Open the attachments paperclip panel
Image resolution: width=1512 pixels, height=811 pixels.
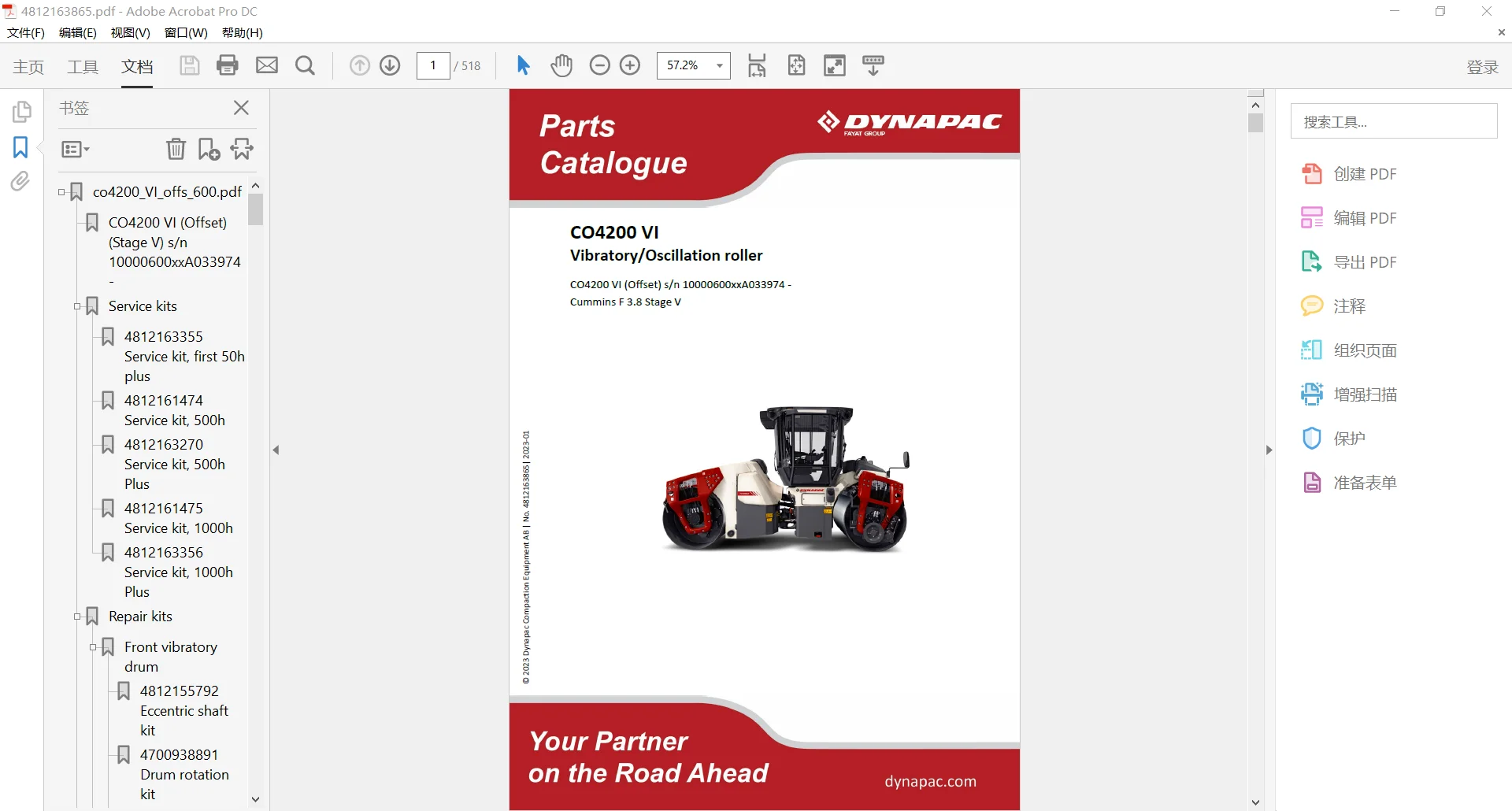(20, 182)
